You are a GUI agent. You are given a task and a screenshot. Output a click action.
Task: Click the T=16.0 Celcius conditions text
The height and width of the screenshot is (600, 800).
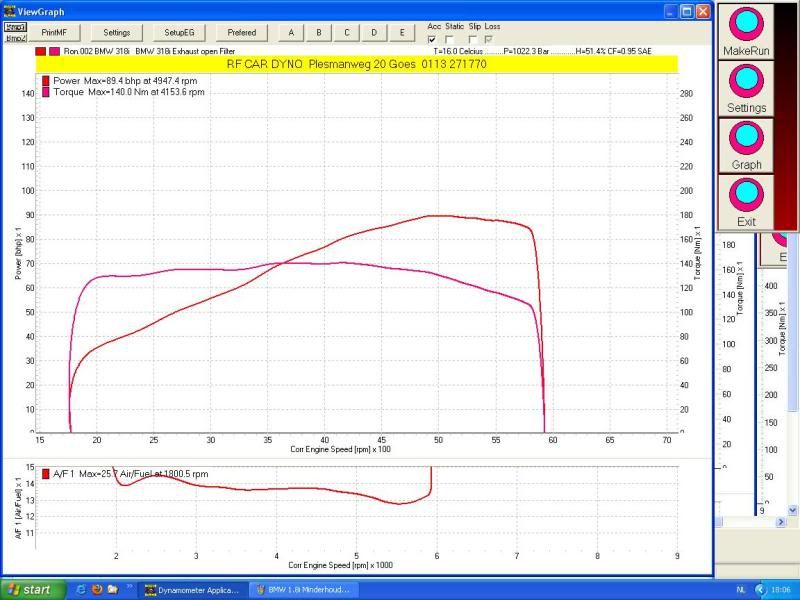(x=542, y=52)
